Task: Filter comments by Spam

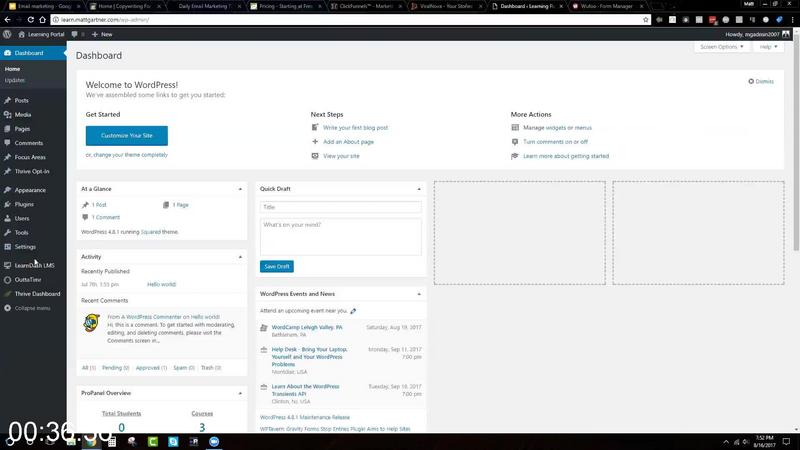Action: [184, 368]
